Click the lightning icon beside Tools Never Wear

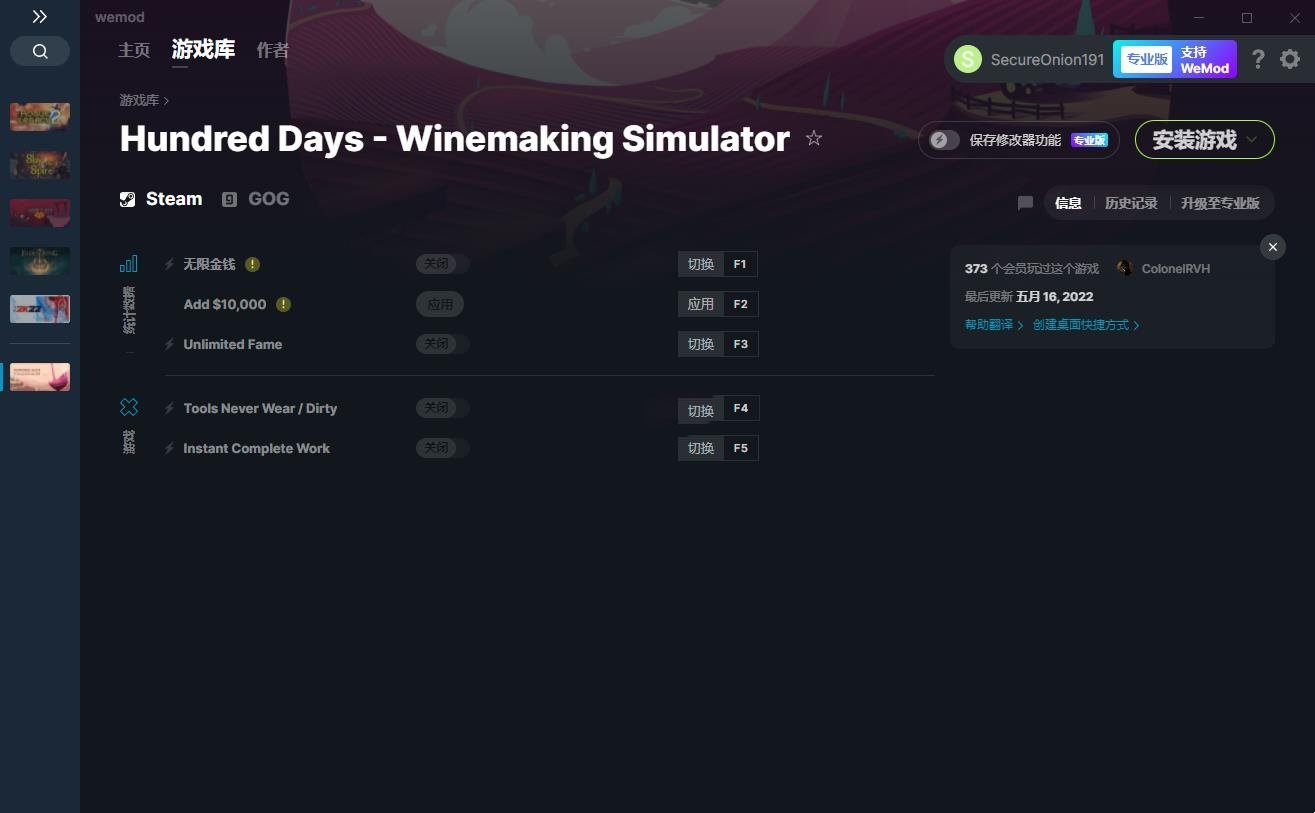click(169, 408)
